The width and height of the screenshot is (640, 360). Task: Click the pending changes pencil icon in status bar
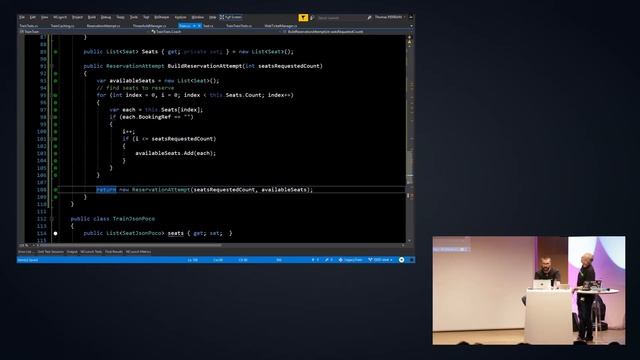coord(329,260)
